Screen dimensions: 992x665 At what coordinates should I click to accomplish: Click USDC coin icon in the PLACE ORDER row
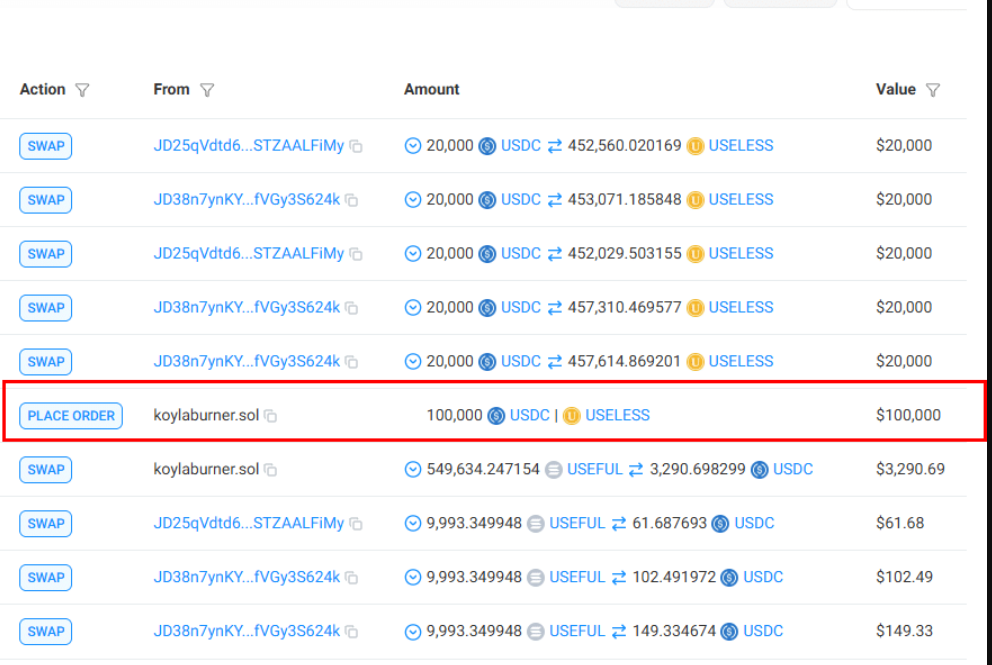[496, 416]
